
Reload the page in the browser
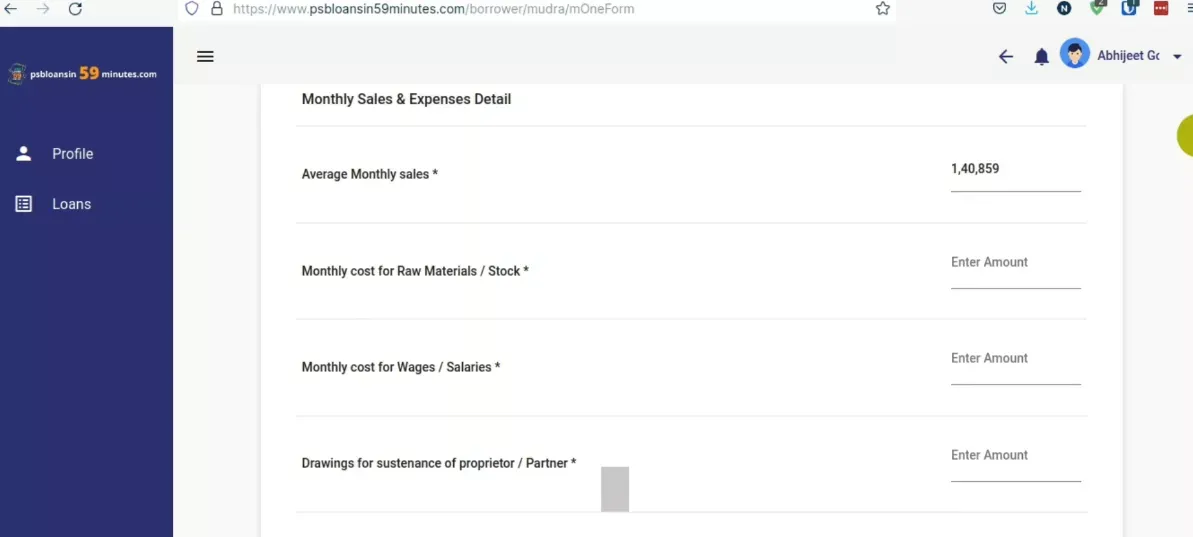(75, 9)
